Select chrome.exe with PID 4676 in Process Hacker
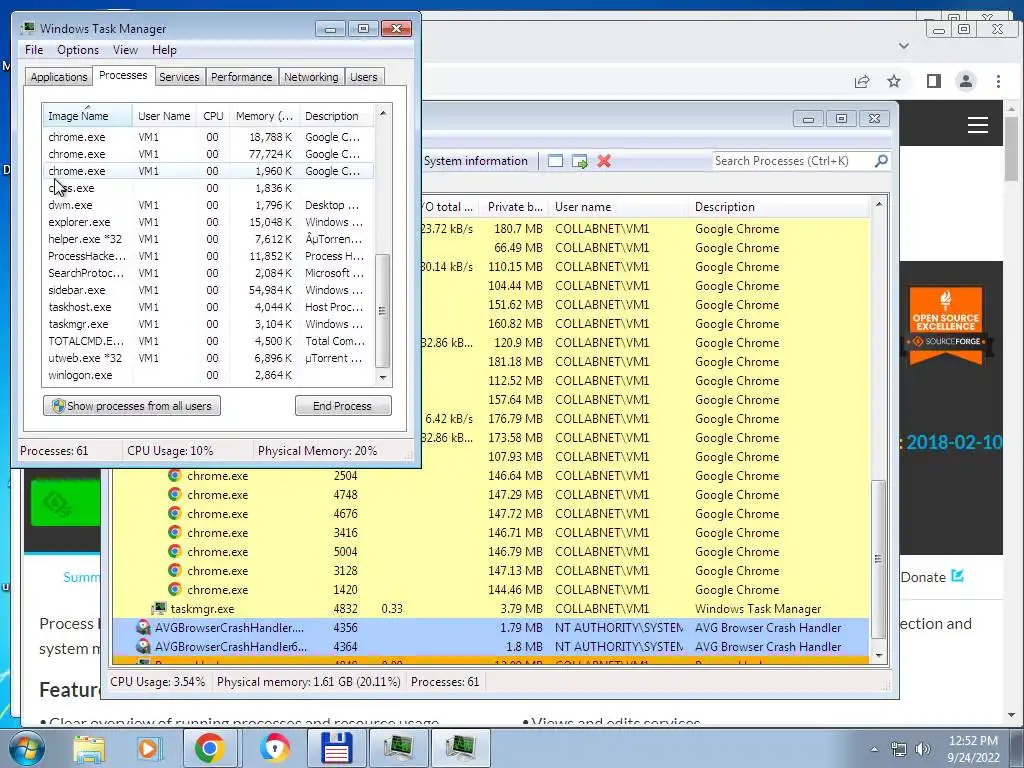Viewport: 1024px width, 768px height. click(490, 513)
